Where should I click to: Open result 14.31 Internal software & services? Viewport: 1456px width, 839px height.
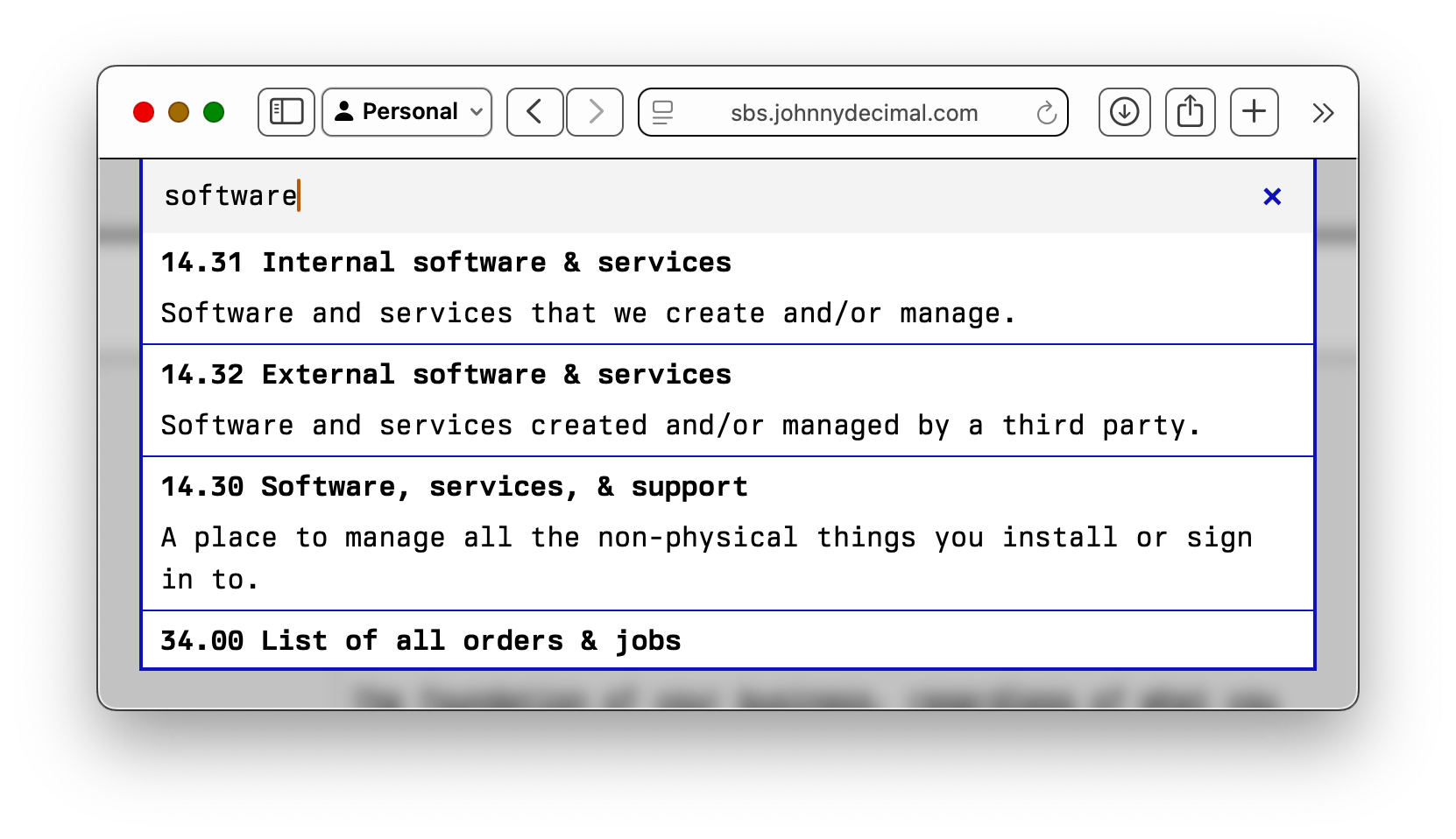[x=728, y=288]
